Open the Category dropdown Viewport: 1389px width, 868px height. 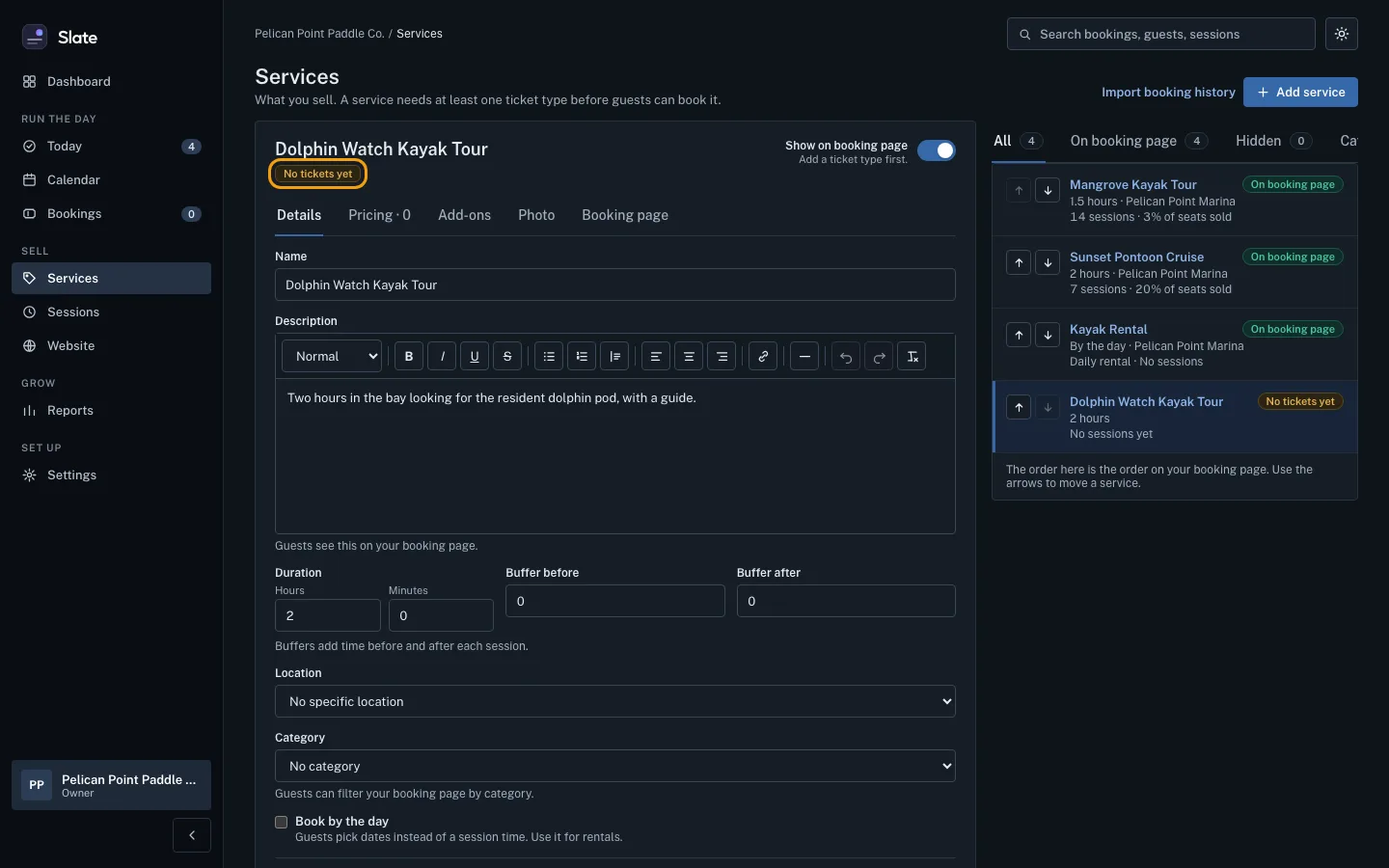click(x=615, y=766)
